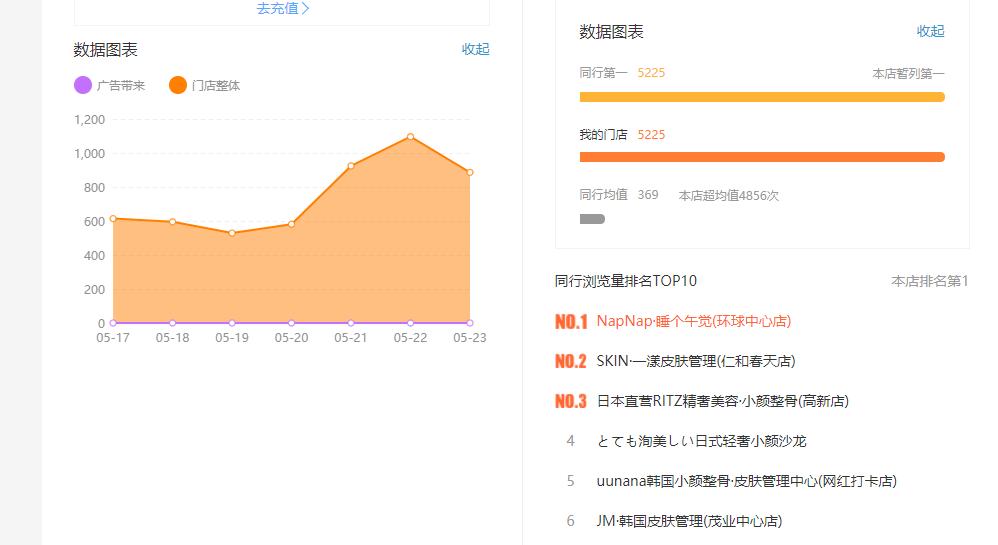Toggle the orange 门店整体 legend circle
Screen dimensions: 998x545
pos(178,85)
